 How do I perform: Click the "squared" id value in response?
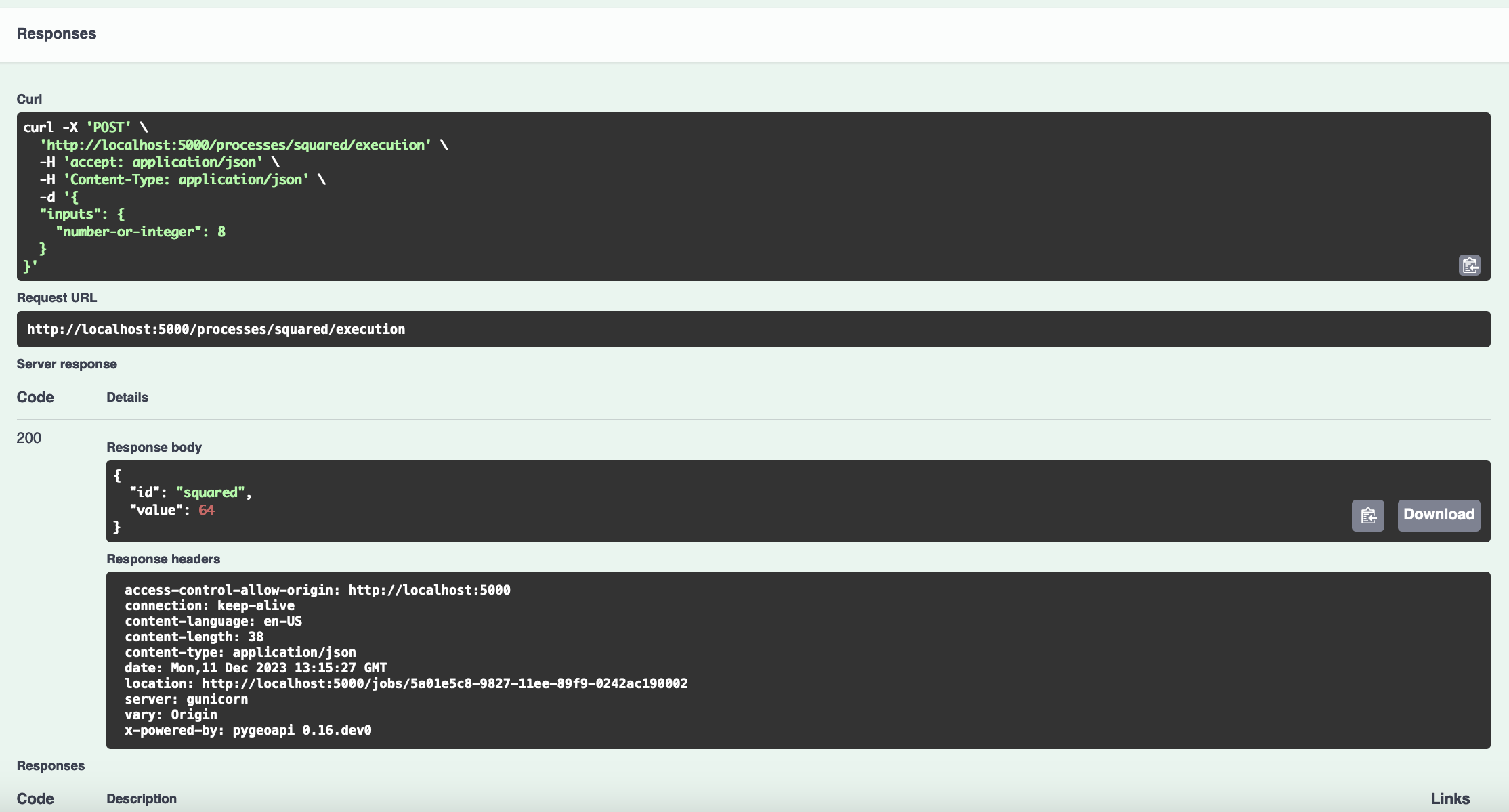(210, 492)
